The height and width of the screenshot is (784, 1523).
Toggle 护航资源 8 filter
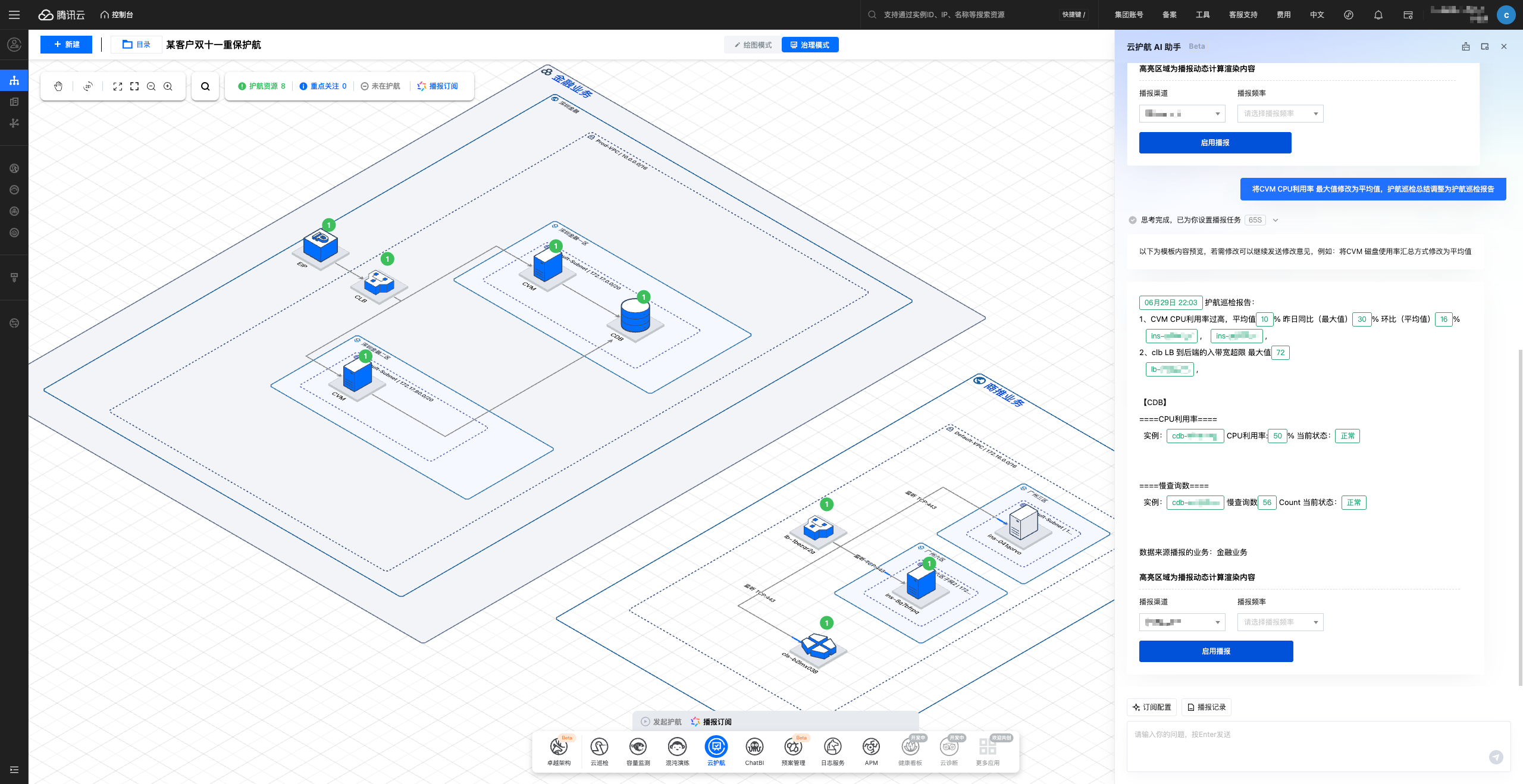262,86
